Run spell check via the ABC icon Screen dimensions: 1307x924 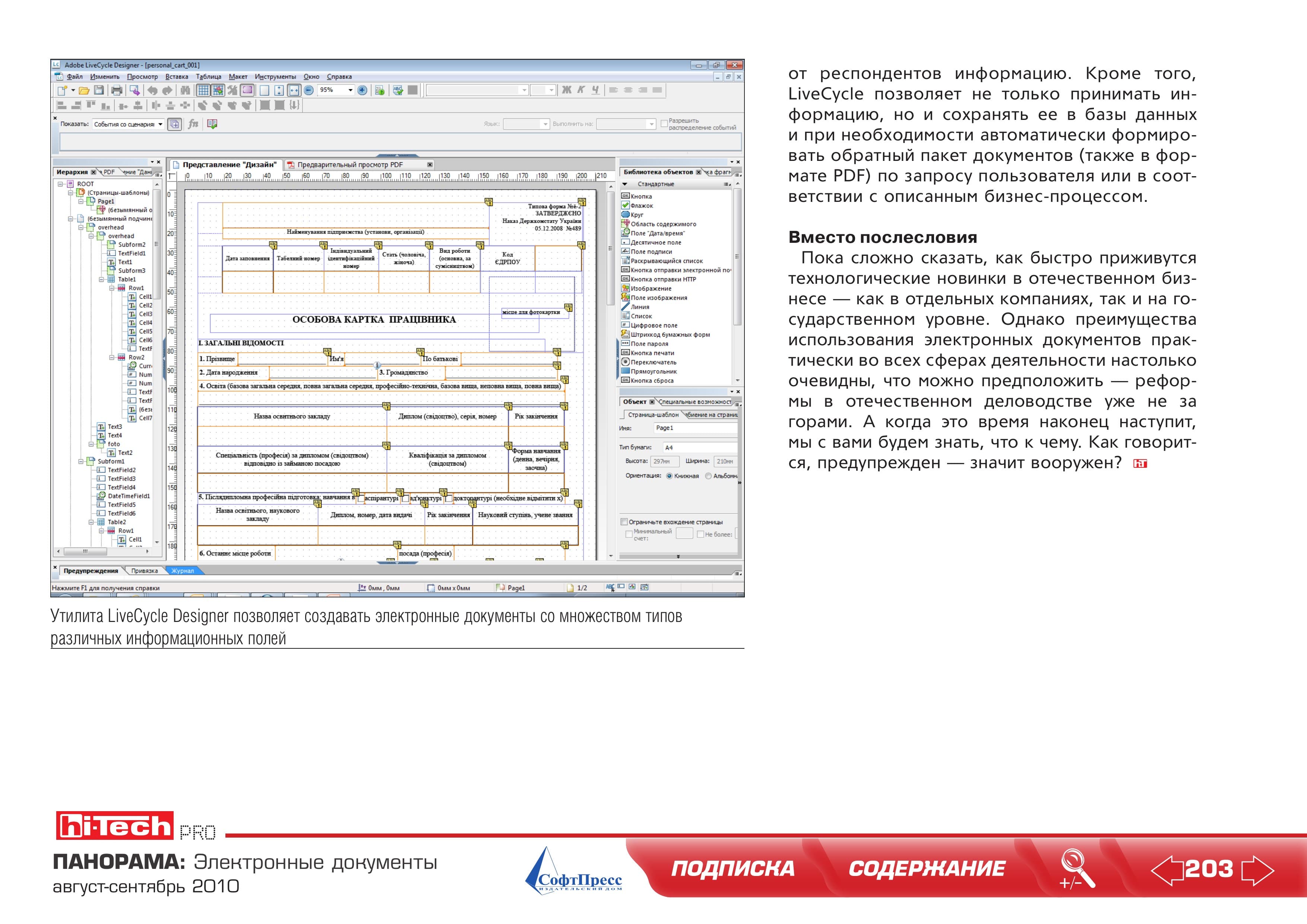398,90
